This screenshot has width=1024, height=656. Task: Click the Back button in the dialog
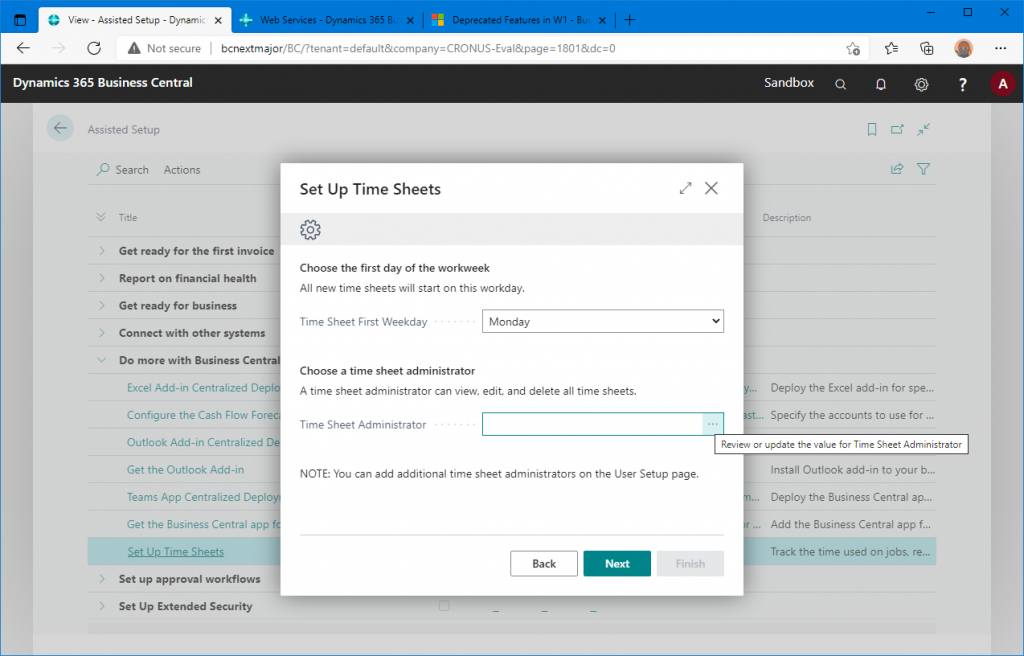[544, 564]
